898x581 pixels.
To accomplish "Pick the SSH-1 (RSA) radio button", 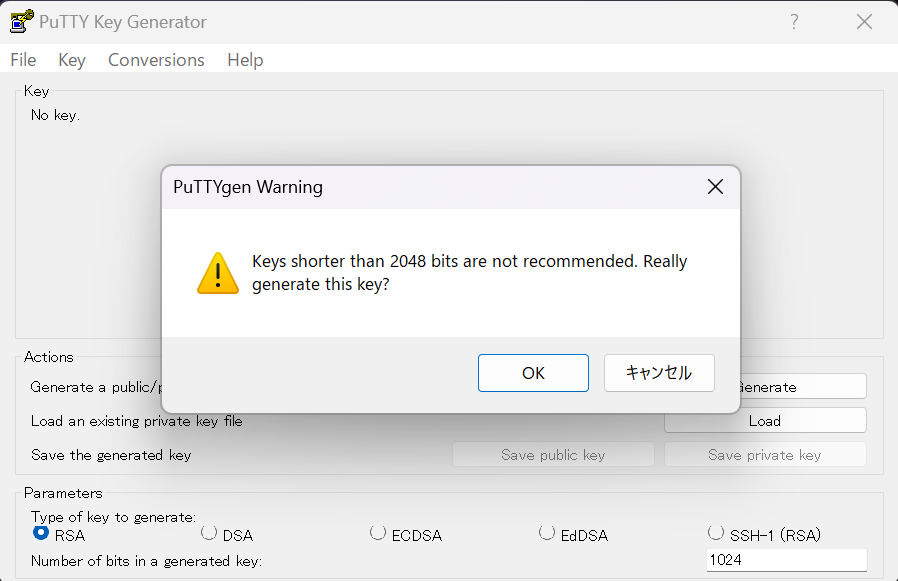I will [716, 533].
